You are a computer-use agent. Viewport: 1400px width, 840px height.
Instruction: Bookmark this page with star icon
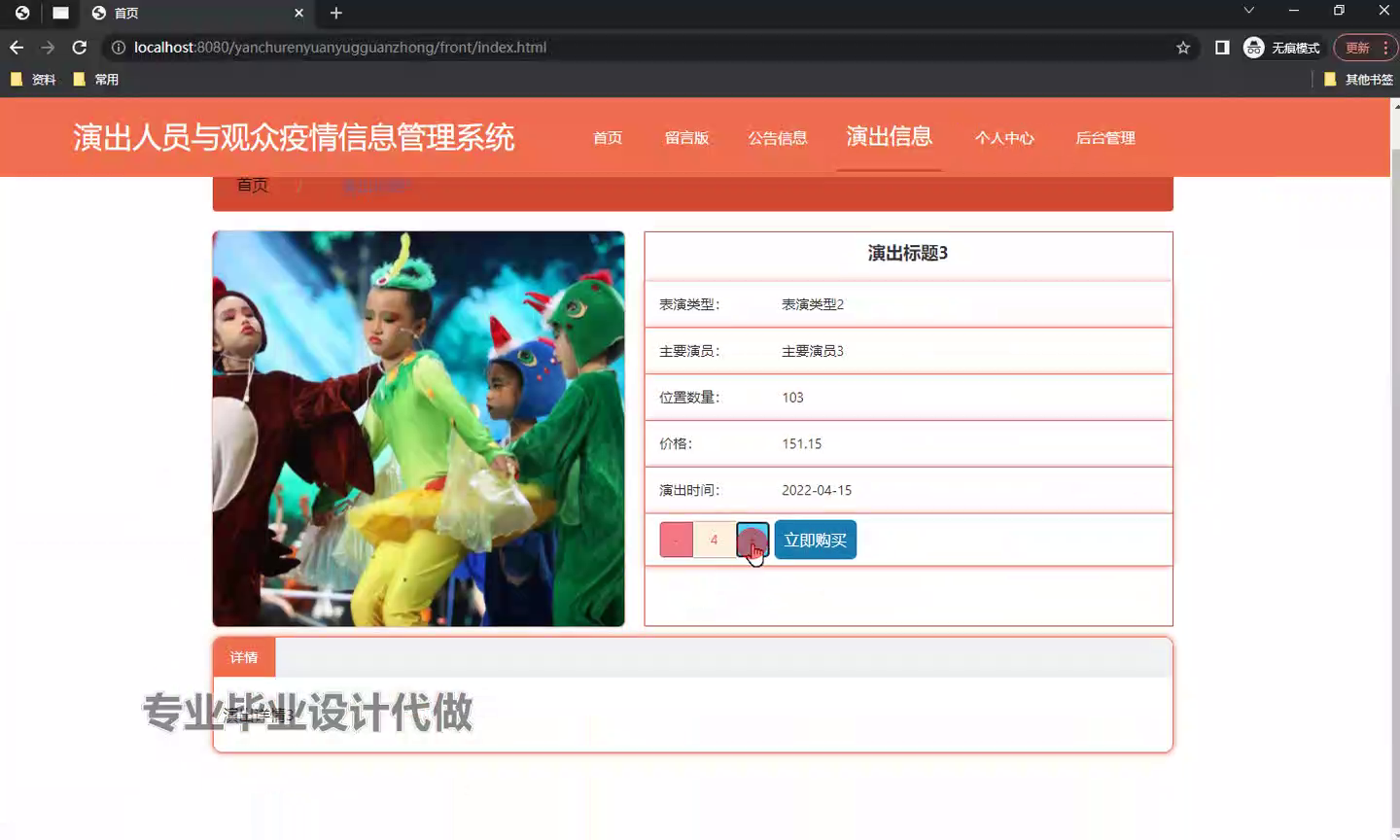1183,48
